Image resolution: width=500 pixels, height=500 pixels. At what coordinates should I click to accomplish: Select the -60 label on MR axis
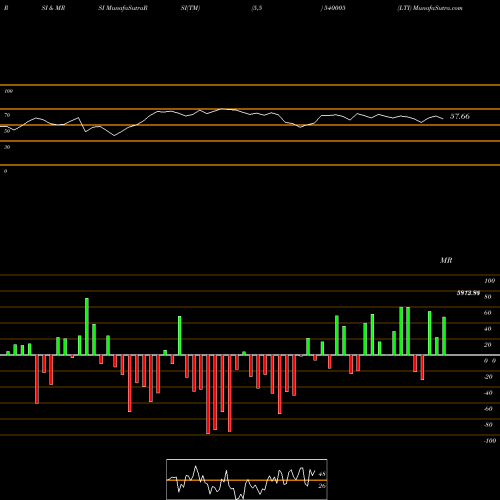488,409
